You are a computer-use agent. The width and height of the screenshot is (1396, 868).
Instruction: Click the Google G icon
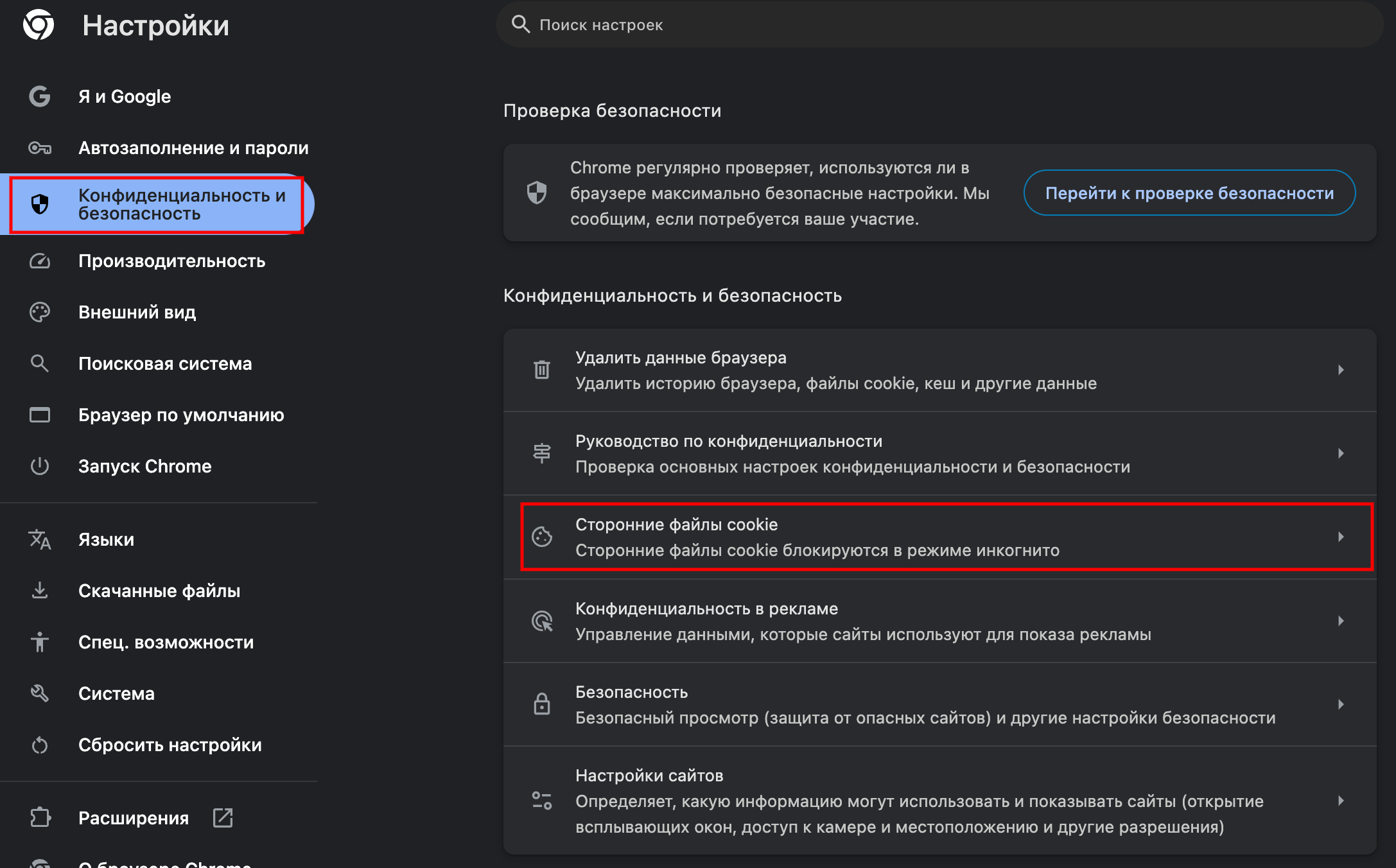(x=40, y=96)
